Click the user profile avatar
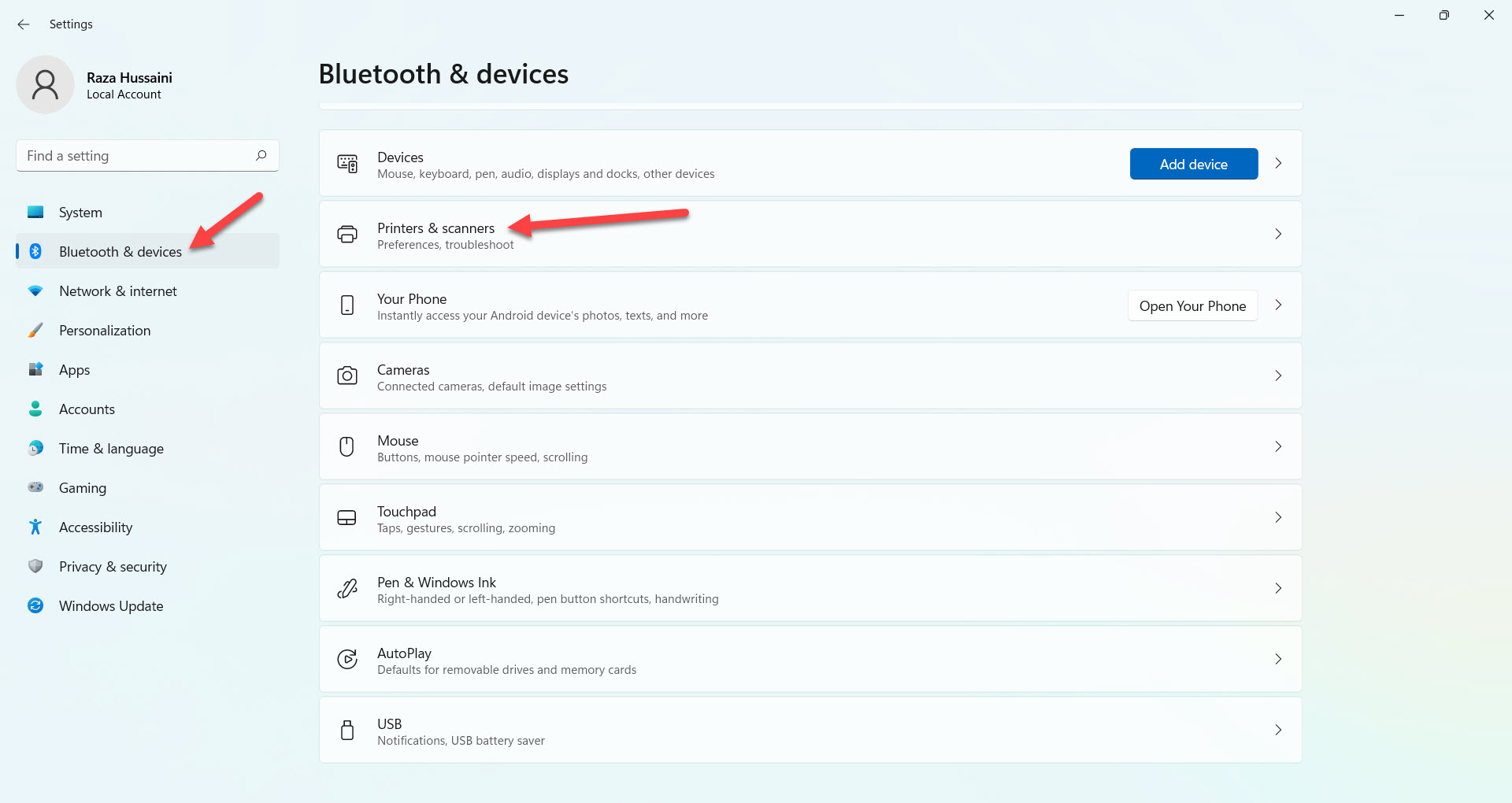The width and height of the screenshot is (1512, 803). (45, 85)
